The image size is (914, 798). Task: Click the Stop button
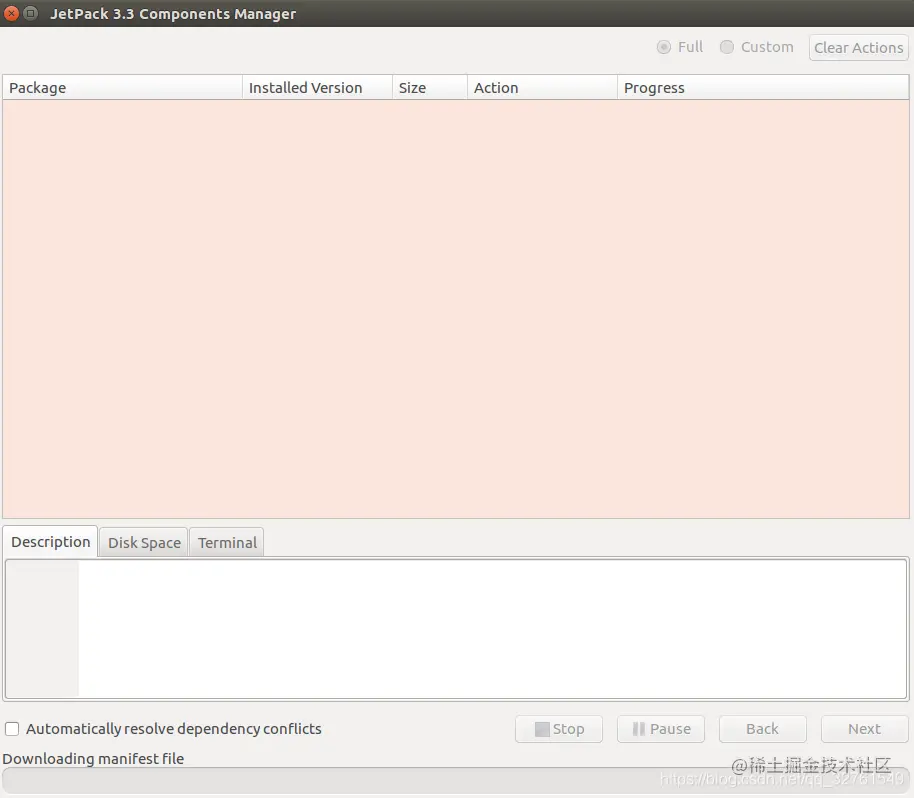coord(558,729)
